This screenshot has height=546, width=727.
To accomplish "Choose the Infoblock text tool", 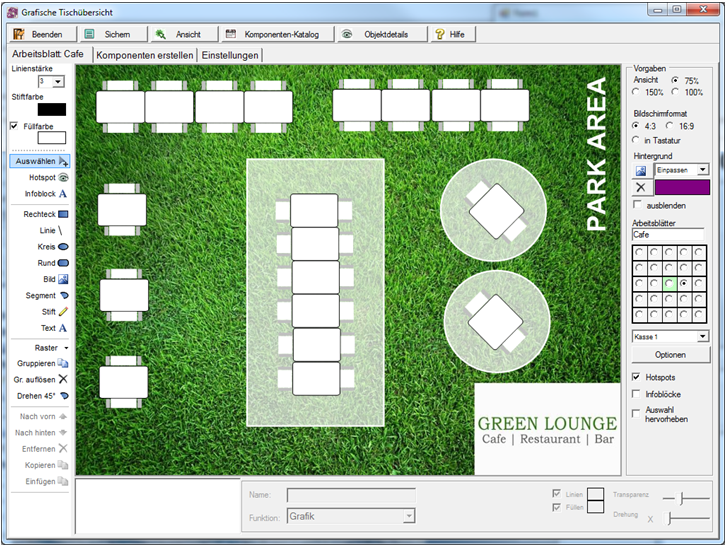I will click(40, 193).
